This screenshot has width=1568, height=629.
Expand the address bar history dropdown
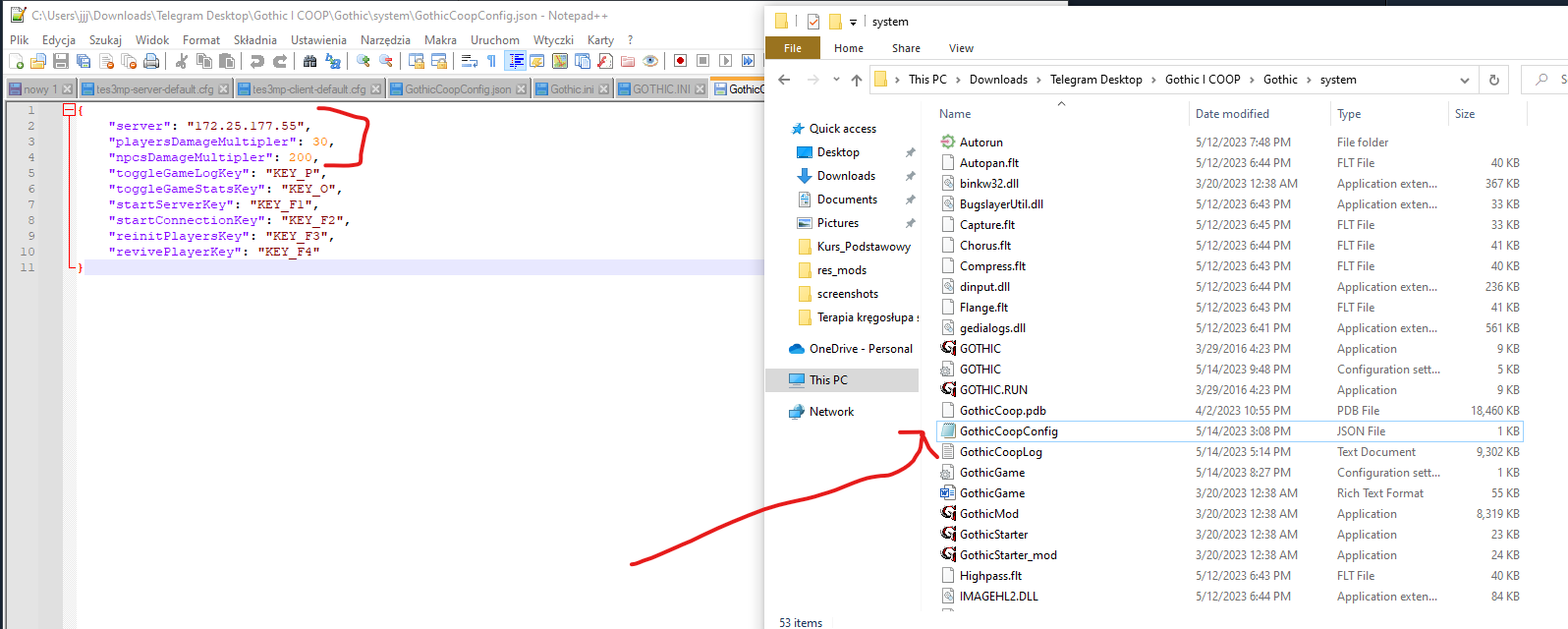tap(1465, 80)
